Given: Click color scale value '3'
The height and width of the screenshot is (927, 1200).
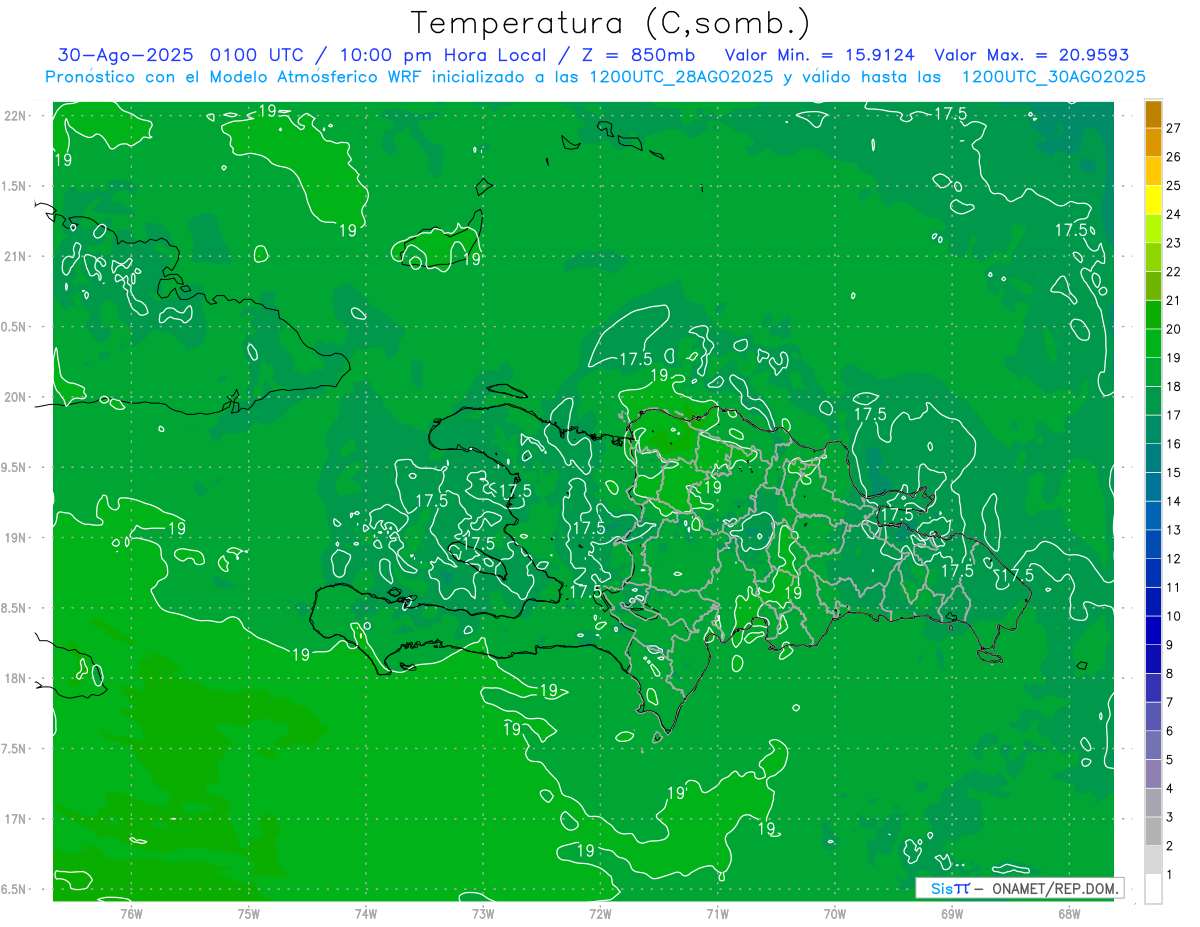Looking at the screenshot, I should tap(1169, 817).
